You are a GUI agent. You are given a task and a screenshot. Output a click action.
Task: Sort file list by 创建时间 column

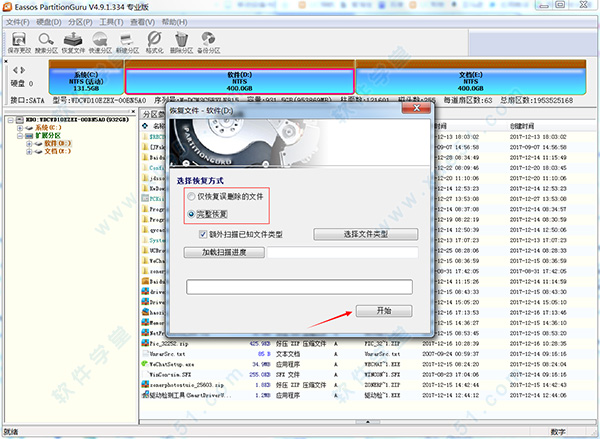click(x=522, y=126)
